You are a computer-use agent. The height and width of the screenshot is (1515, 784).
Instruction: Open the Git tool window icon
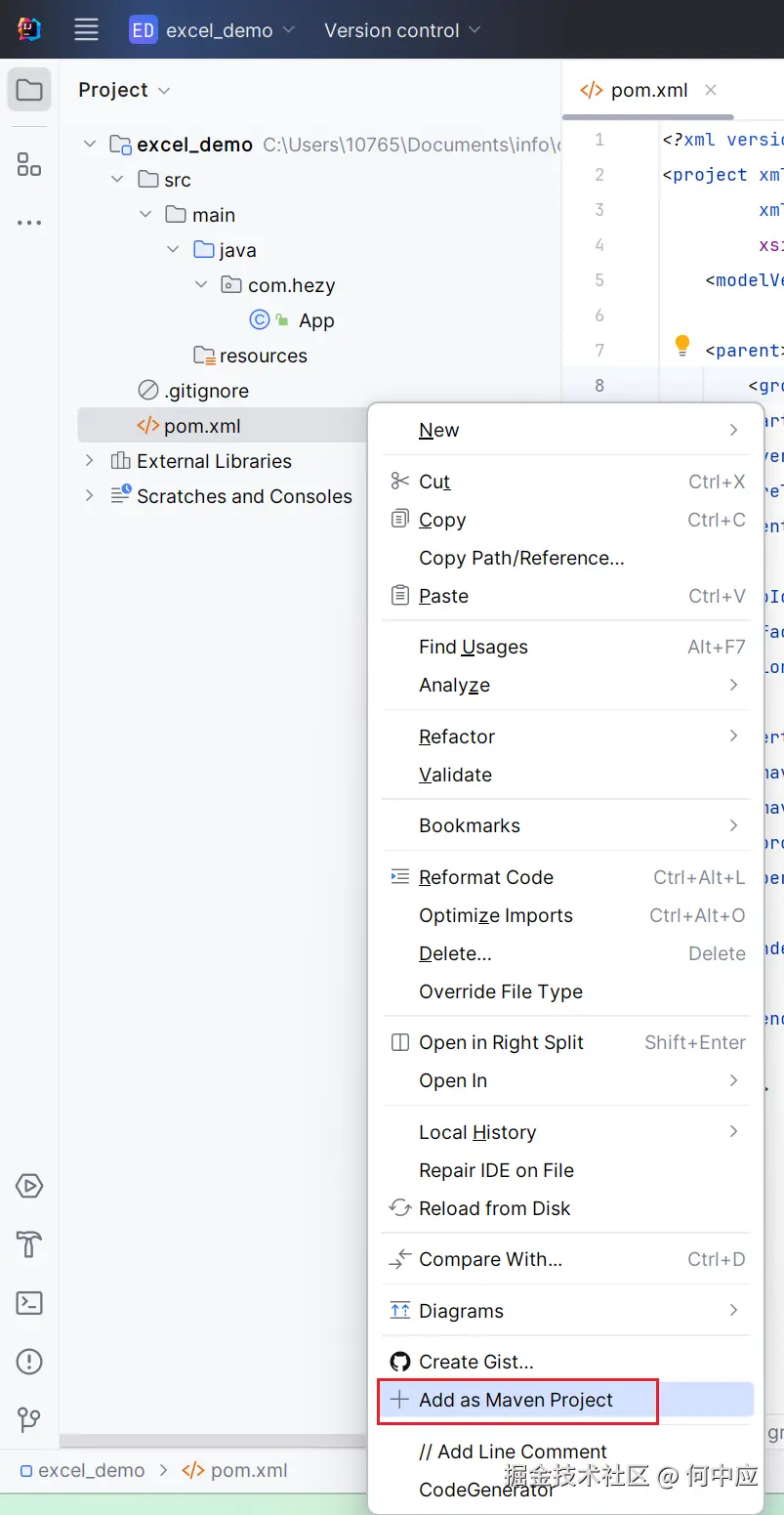(x=29, y=1419)
